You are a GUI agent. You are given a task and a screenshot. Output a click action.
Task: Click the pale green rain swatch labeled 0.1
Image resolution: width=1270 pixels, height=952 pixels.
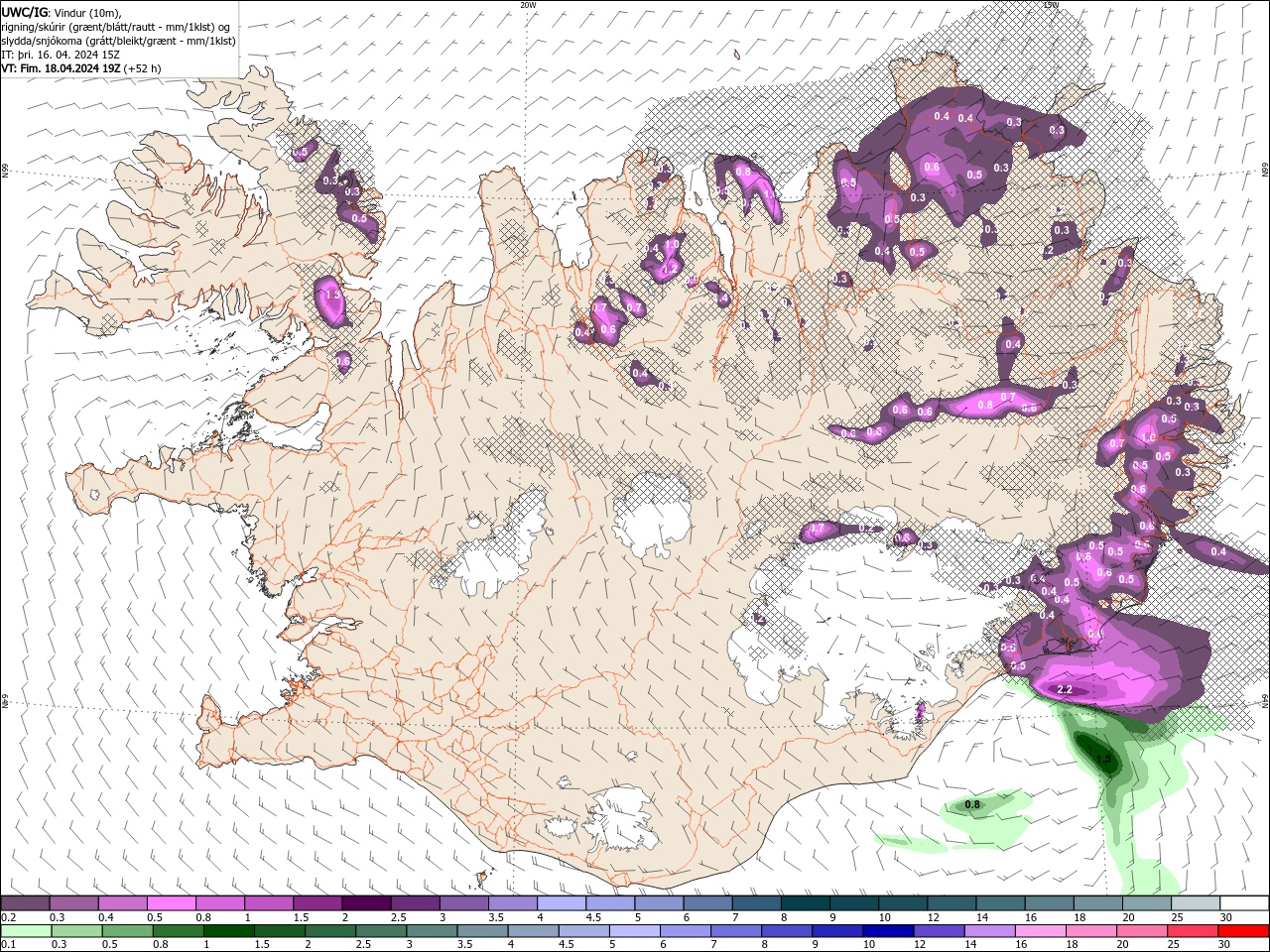coord(26,931)
